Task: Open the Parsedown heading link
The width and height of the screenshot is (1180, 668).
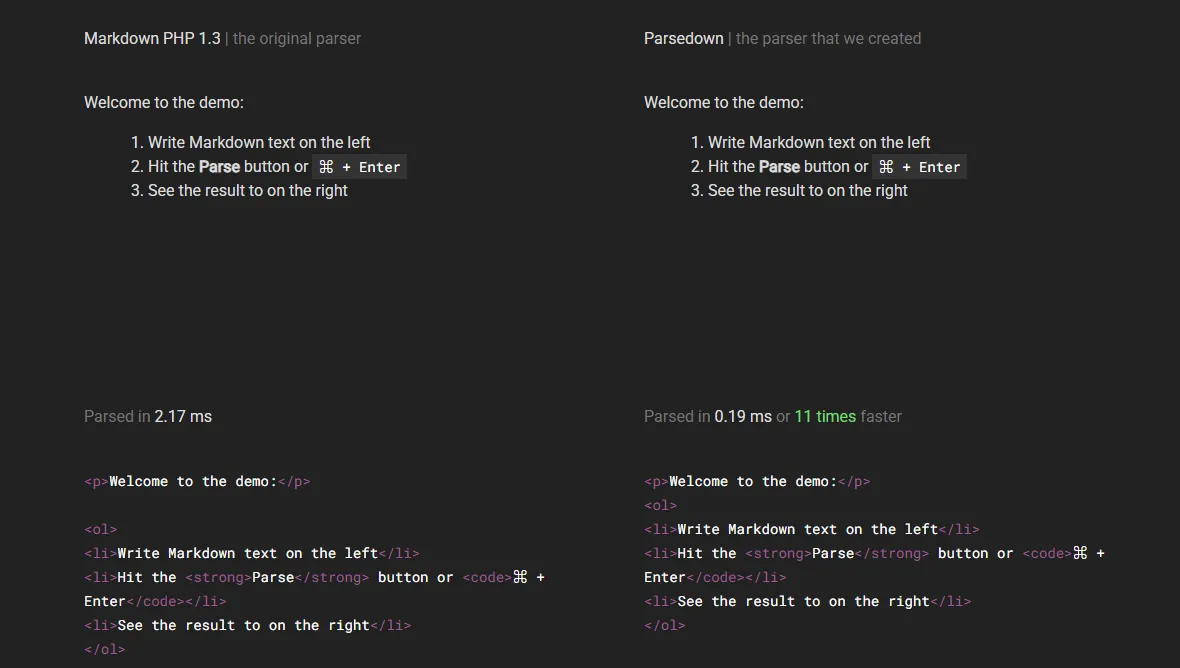Action: (683, 39)
